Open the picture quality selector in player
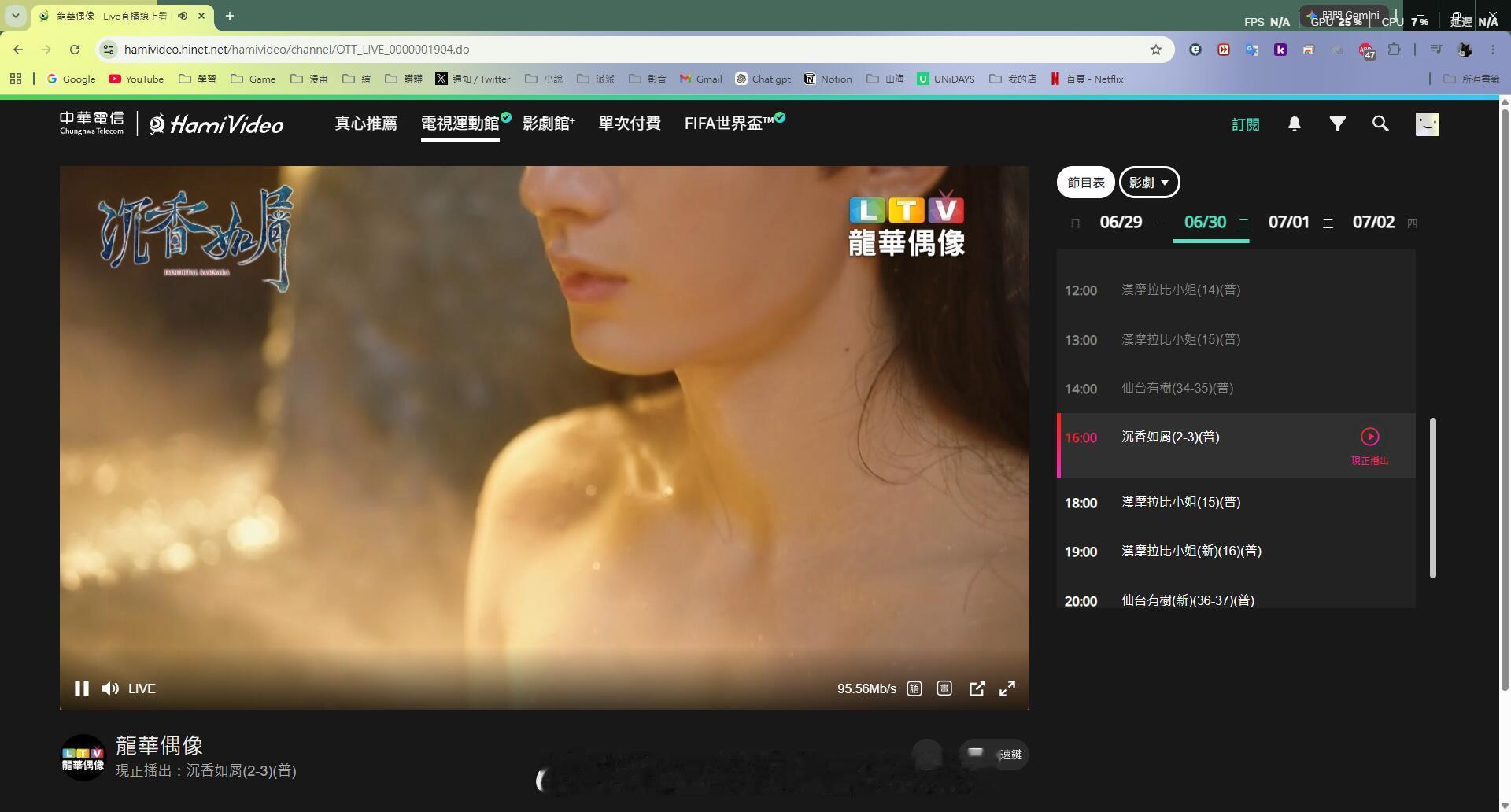 [944, 688]
